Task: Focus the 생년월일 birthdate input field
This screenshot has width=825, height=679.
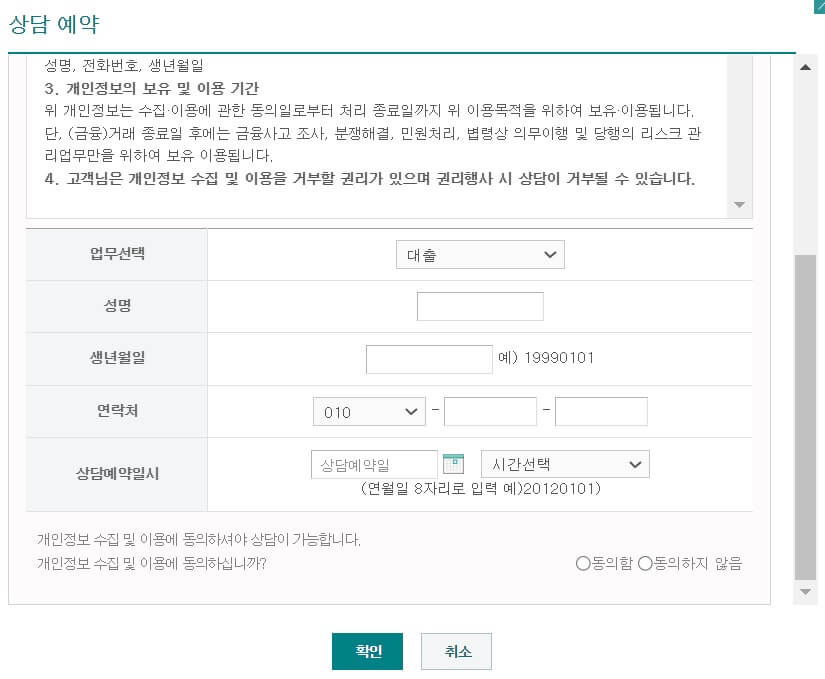Action: click(x=429, y=359)
